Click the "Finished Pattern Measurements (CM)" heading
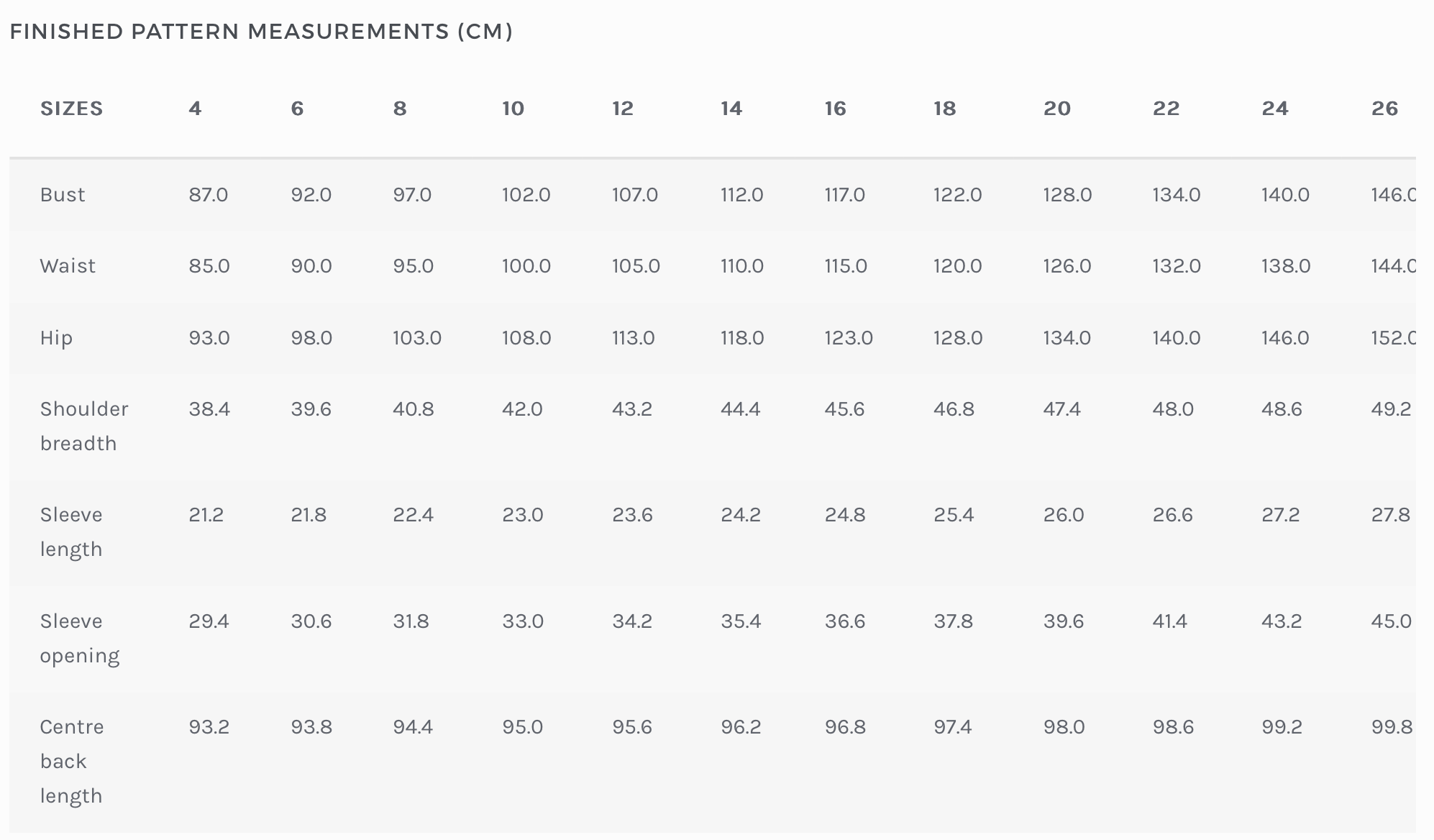1434x840 pixels. click(x=261, y=32)
